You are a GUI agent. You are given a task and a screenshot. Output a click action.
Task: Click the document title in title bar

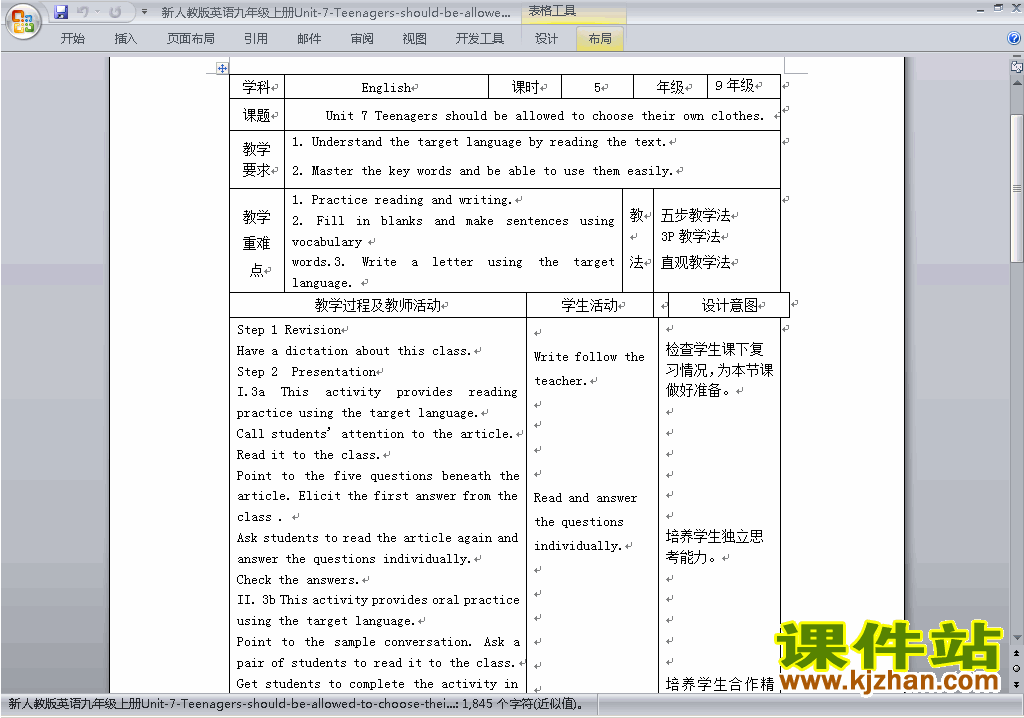[x=336, y=12]
